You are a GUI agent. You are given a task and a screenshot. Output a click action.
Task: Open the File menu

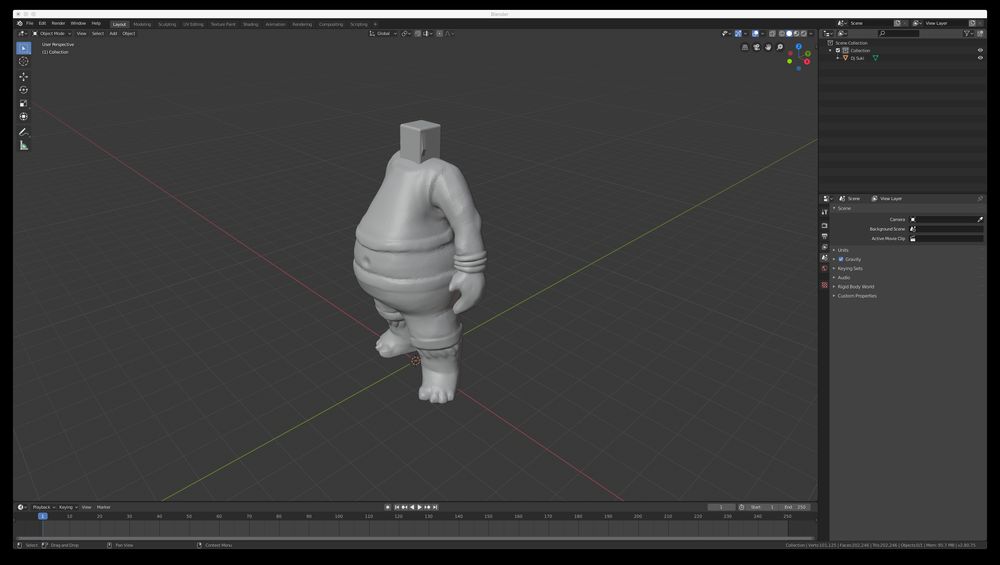point(29,24)
